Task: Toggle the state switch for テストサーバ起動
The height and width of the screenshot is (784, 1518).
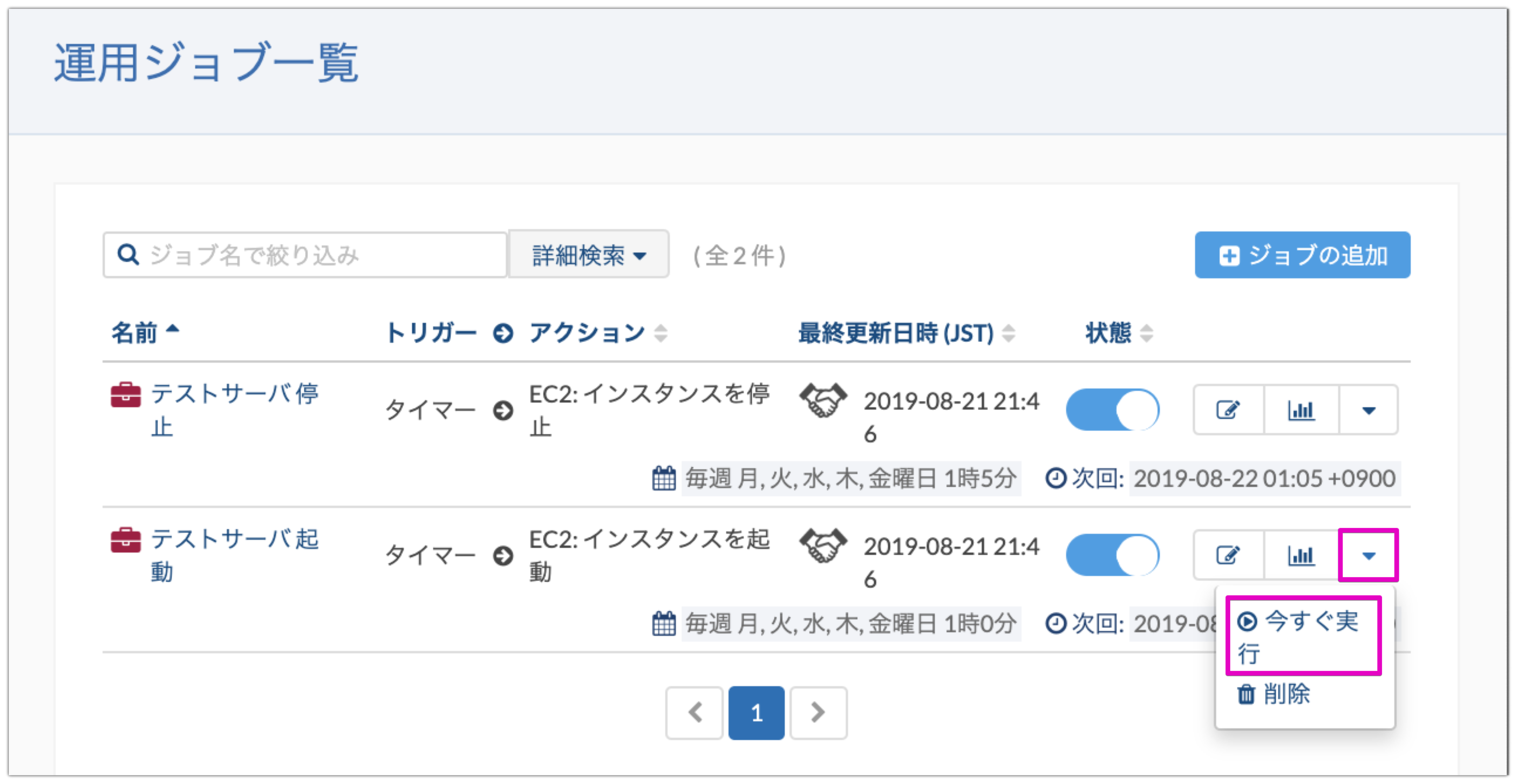Action: pos(1113,555)
